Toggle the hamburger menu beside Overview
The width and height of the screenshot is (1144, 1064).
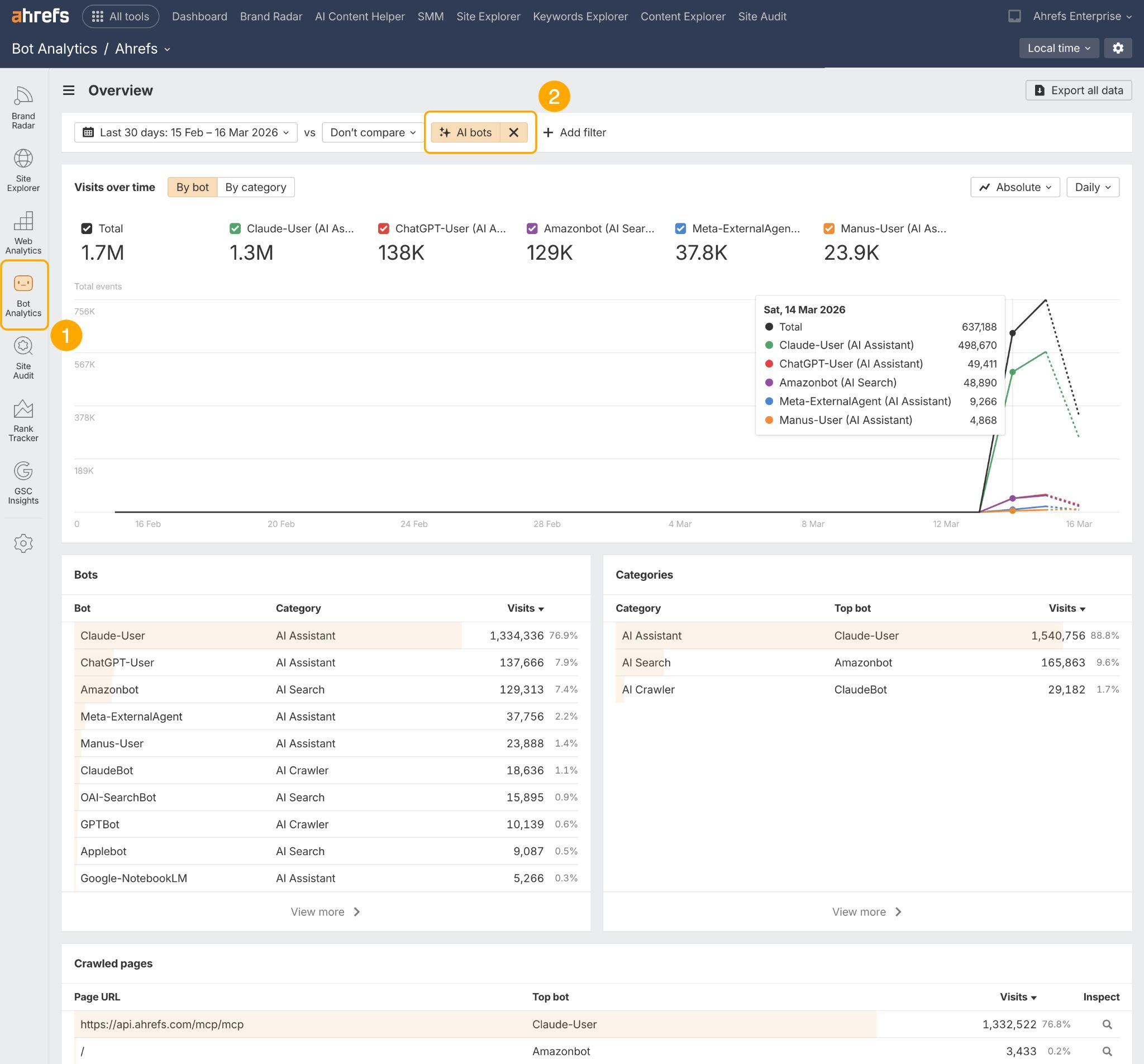click(69, 90)
